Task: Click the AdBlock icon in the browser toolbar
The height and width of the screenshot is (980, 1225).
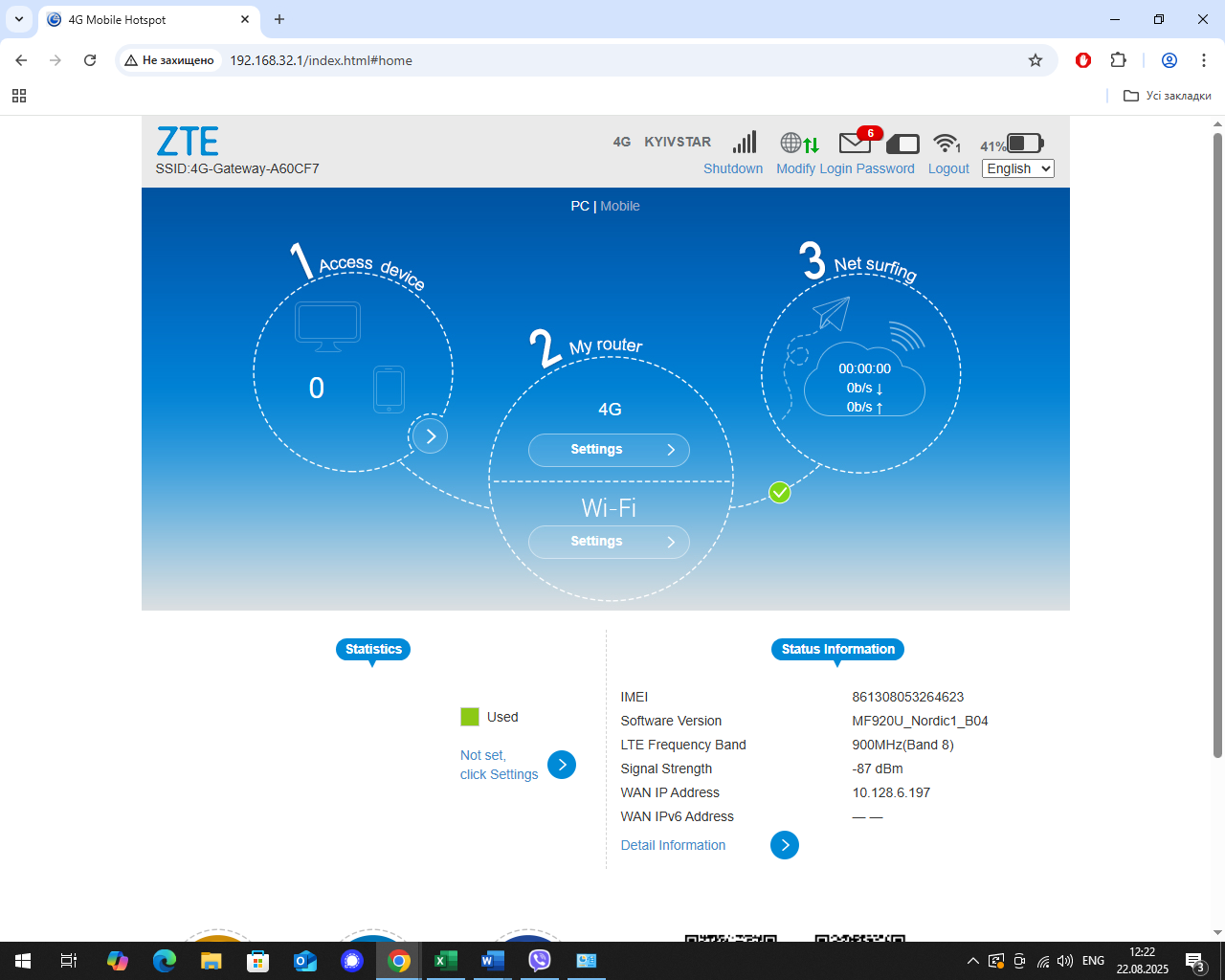Action: tap(1082, 59)
